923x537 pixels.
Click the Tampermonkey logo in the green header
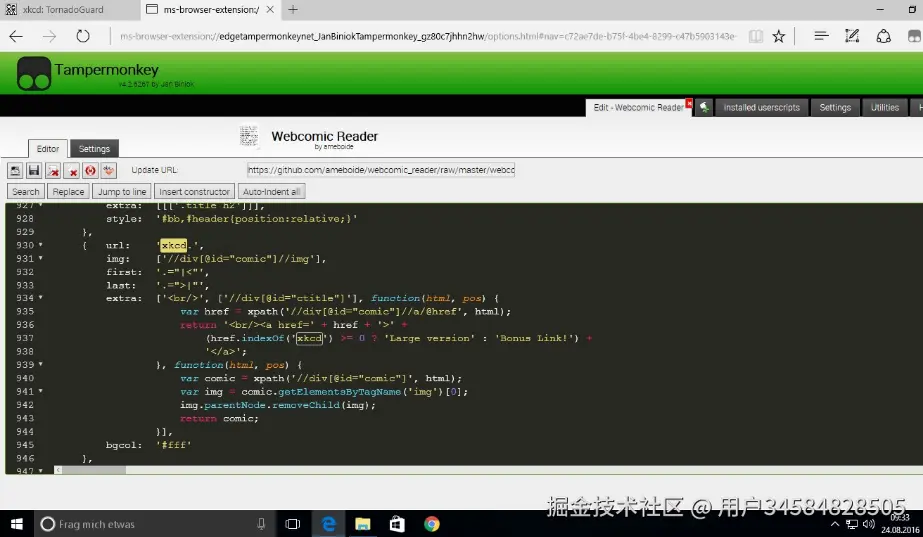[x=34, y=74]
